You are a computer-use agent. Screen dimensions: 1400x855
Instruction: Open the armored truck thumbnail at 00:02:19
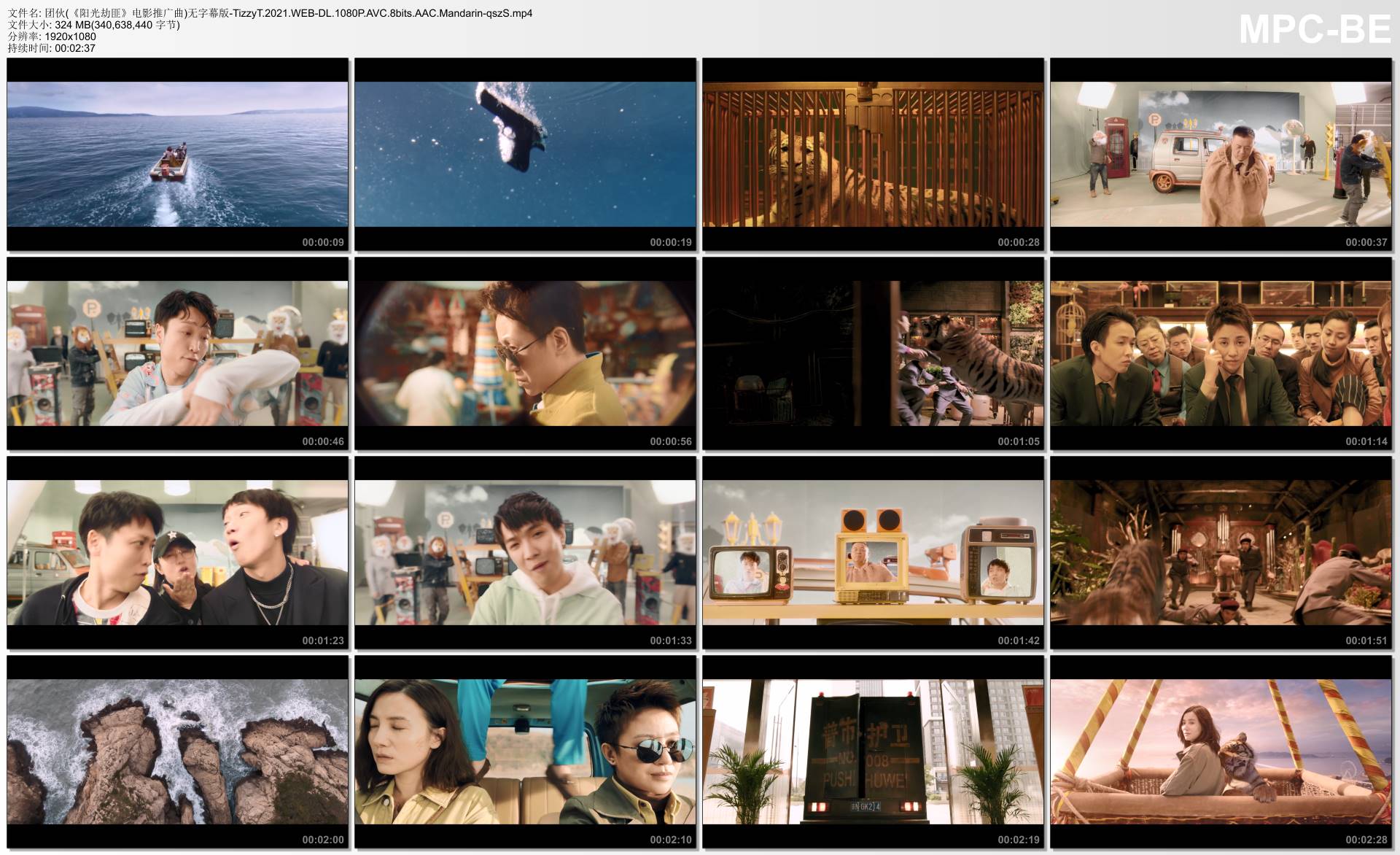click(x=873, y=751)
